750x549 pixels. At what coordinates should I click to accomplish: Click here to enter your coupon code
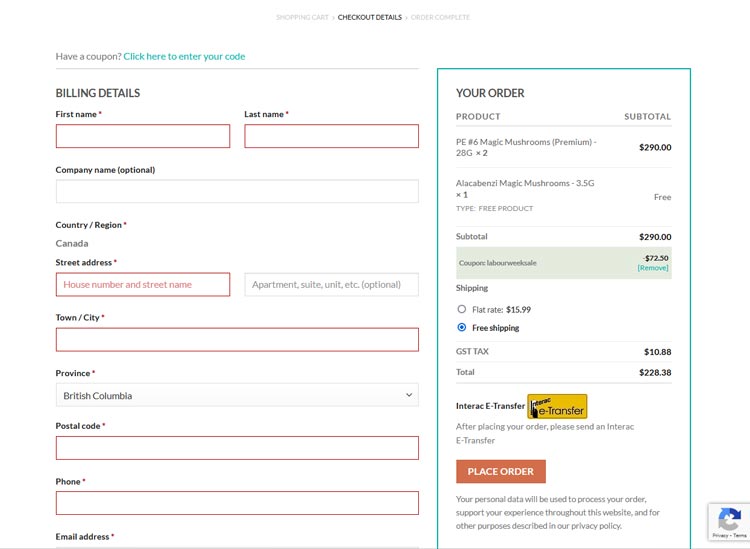(184, 56)
